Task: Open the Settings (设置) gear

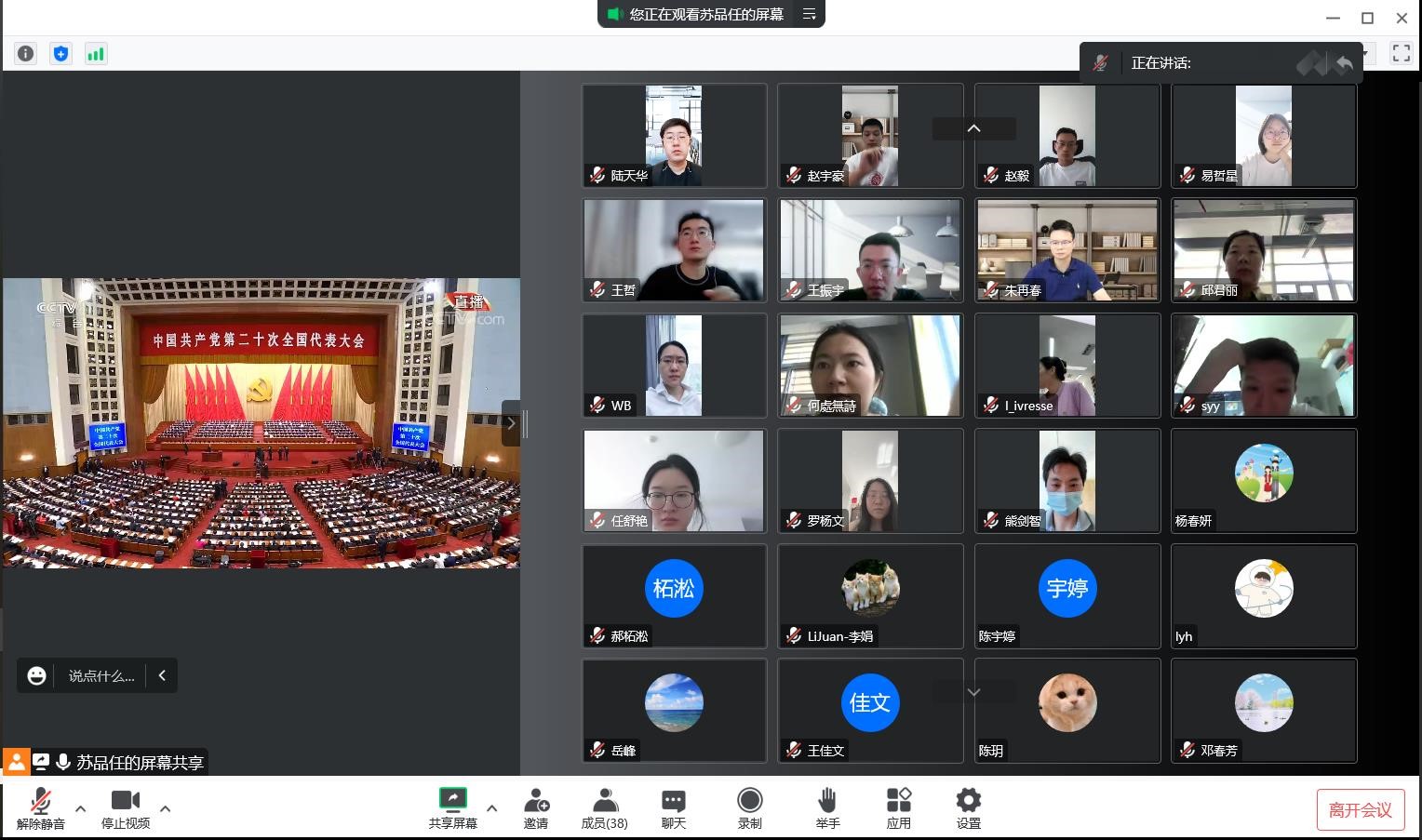Action: [968, 808]
